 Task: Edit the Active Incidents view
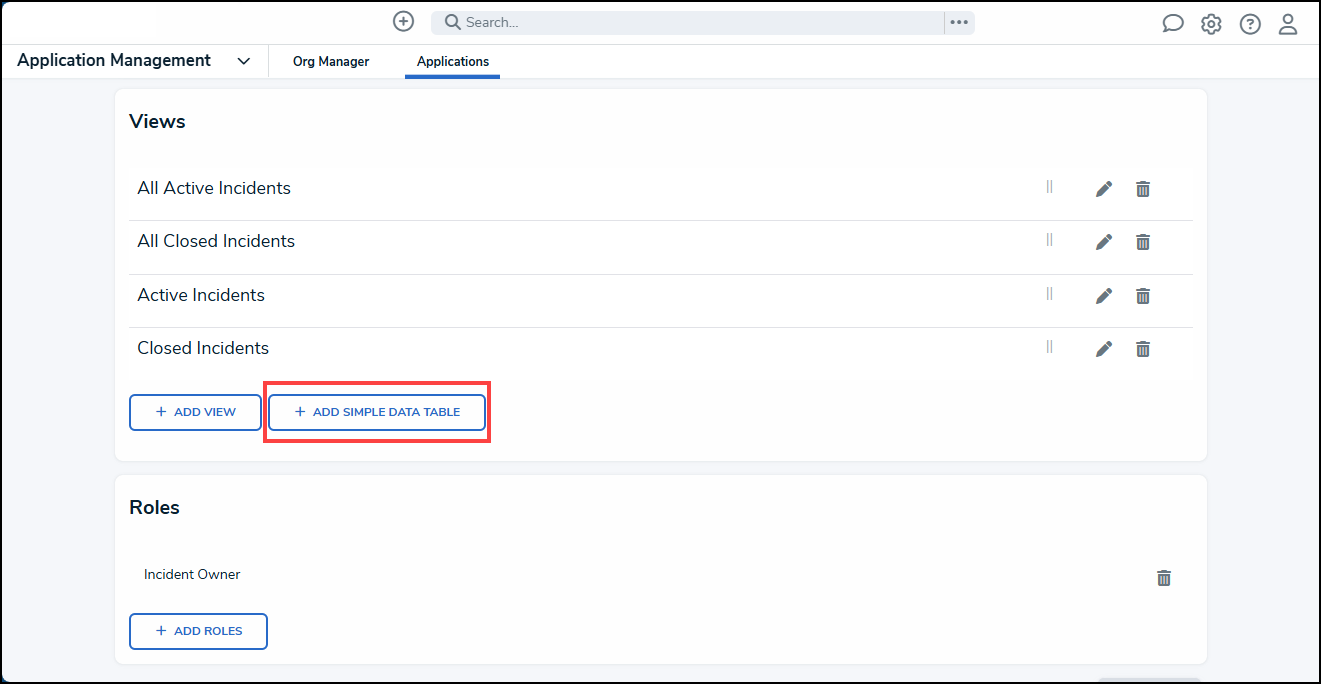click(x=1104, y=295)
